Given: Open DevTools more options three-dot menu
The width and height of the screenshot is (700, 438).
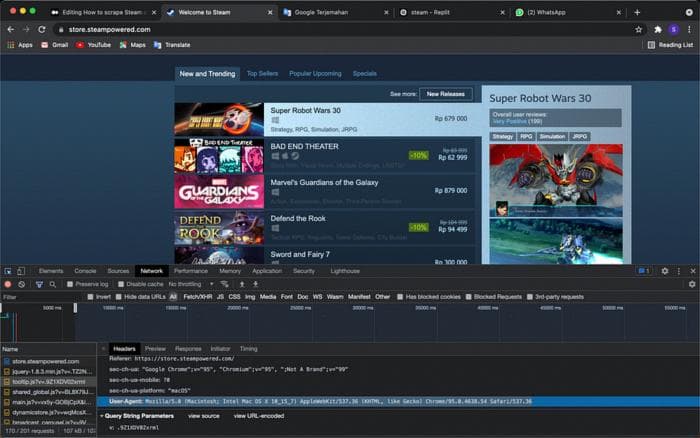Looking at the screenshot, I should (x=679, y=271).
